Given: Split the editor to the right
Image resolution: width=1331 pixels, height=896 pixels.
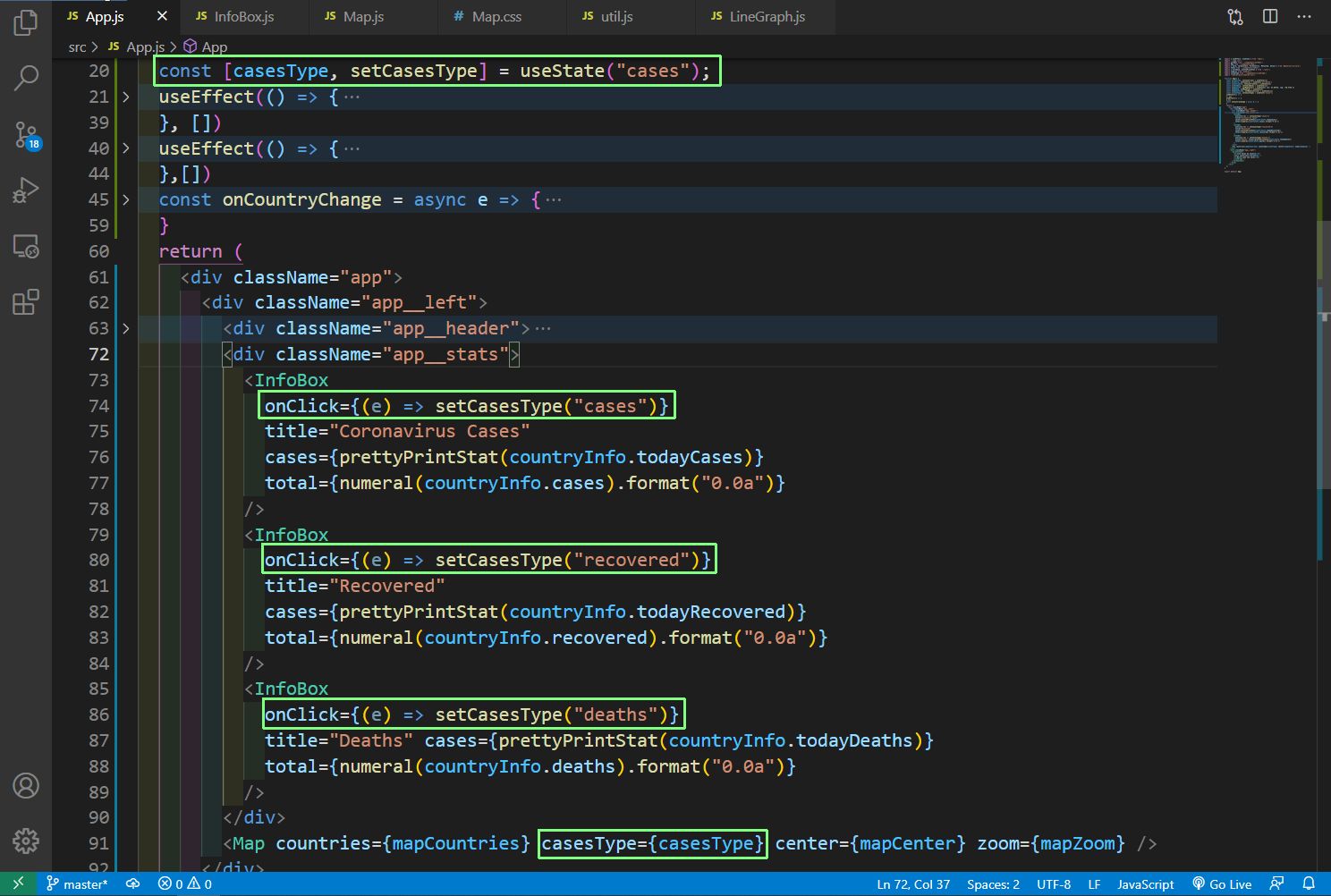Looking at the screenshot, I should [1270, 16].
